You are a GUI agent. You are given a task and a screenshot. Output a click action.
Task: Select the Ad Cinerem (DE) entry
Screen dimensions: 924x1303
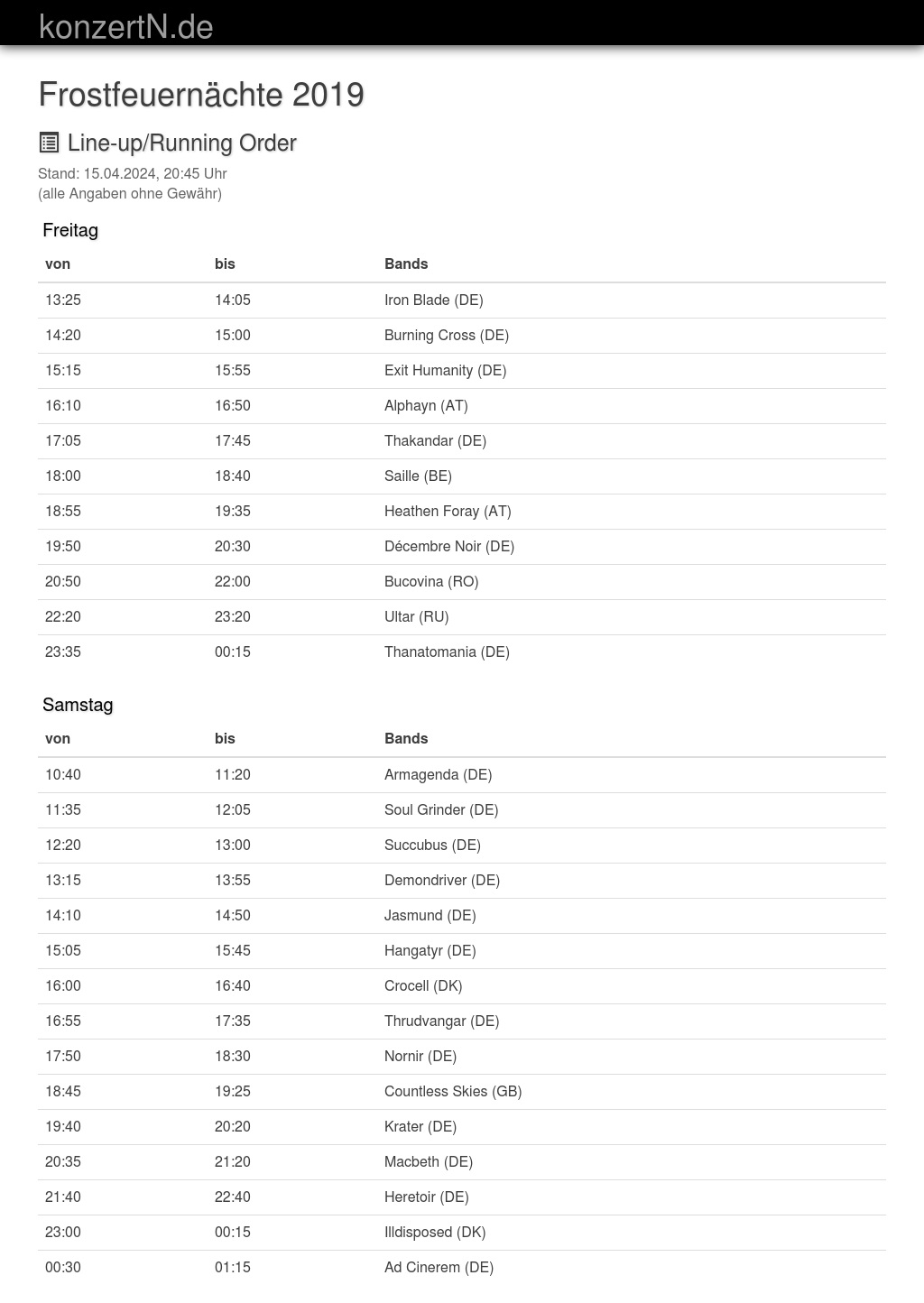coord(439,1267)
